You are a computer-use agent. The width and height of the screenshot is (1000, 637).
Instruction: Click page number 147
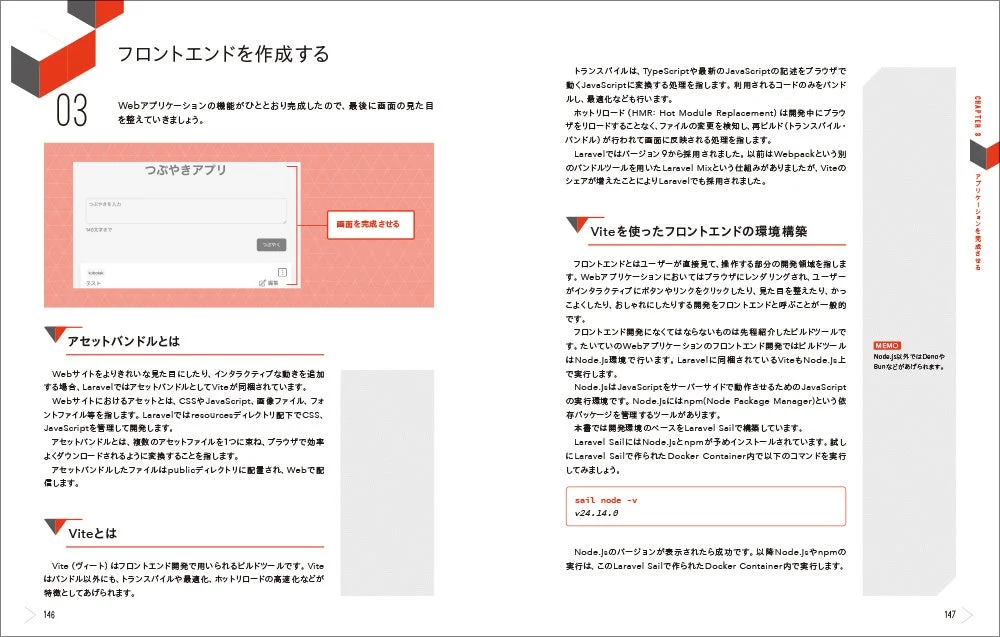click(x=950, y=615)
